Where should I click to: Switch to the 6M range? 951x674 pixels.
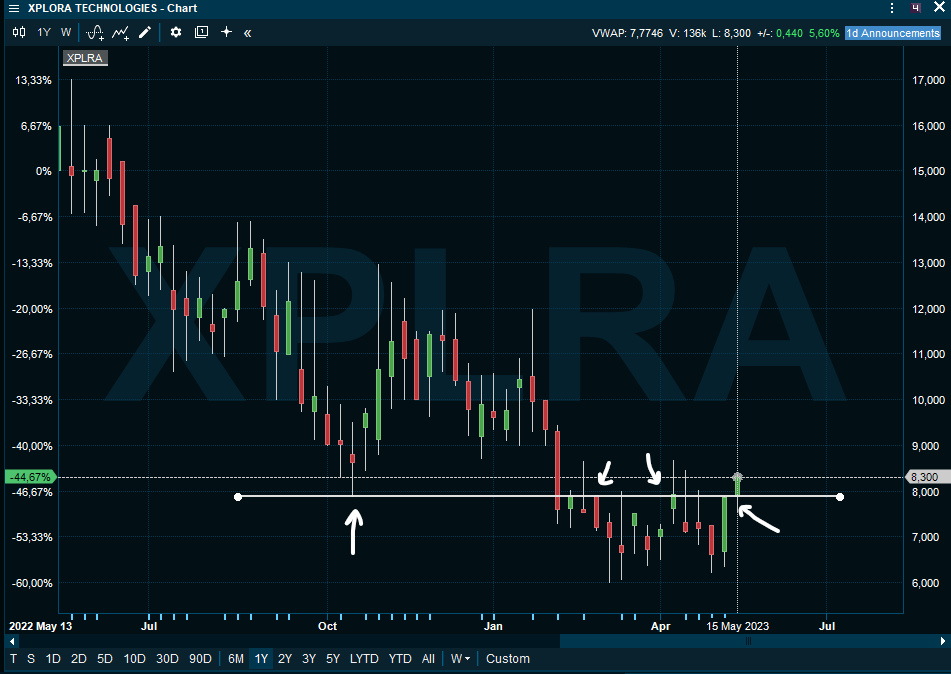pos(236,659)
